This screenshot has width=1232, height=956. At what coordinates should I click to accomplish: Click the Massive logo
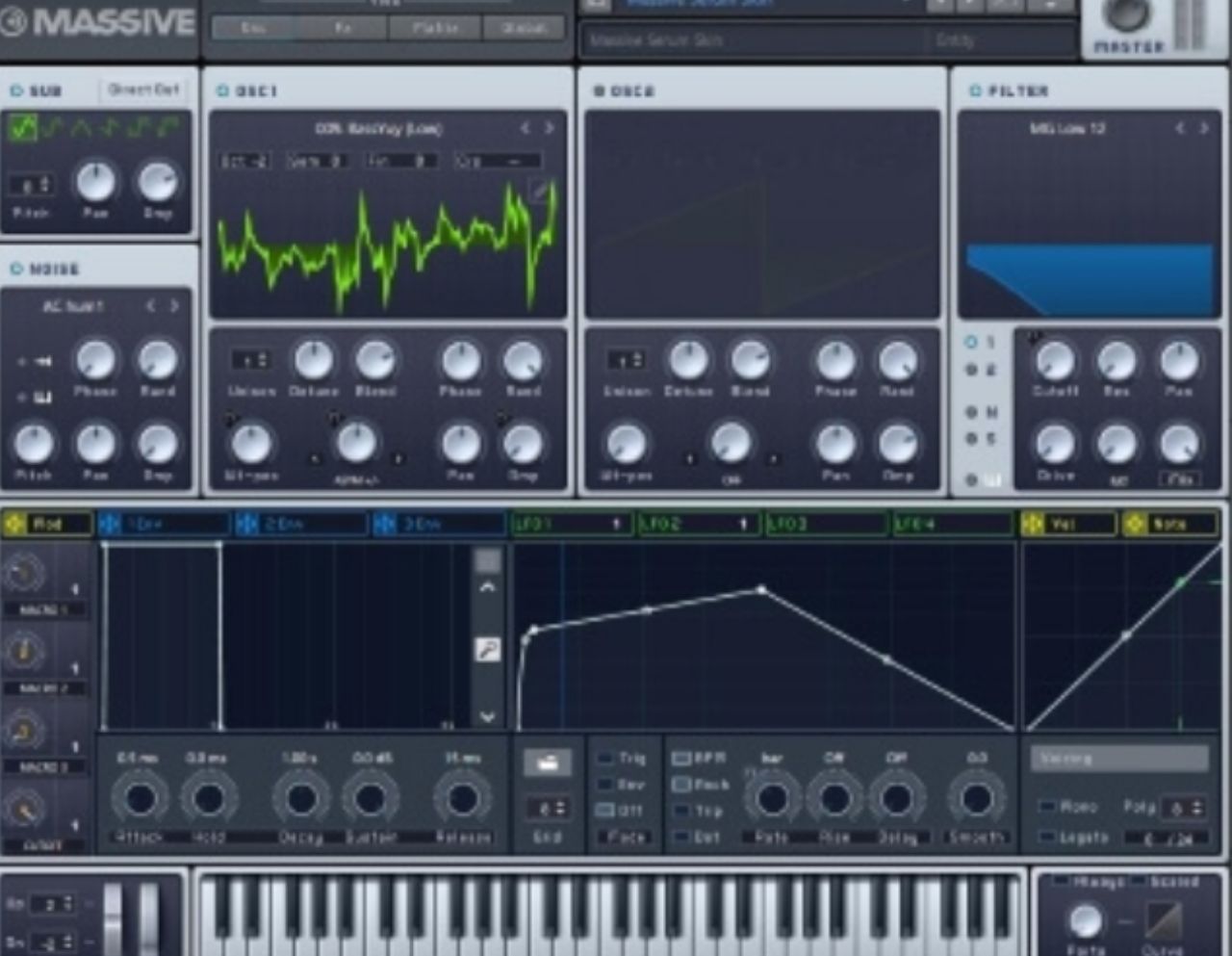98,21
